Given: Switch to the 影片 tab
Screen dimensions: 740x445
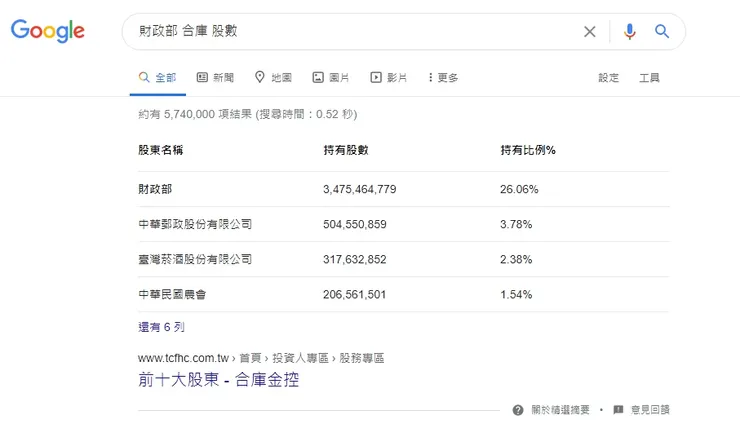Looking at the screenshot, I should click(x=388, y=78).
